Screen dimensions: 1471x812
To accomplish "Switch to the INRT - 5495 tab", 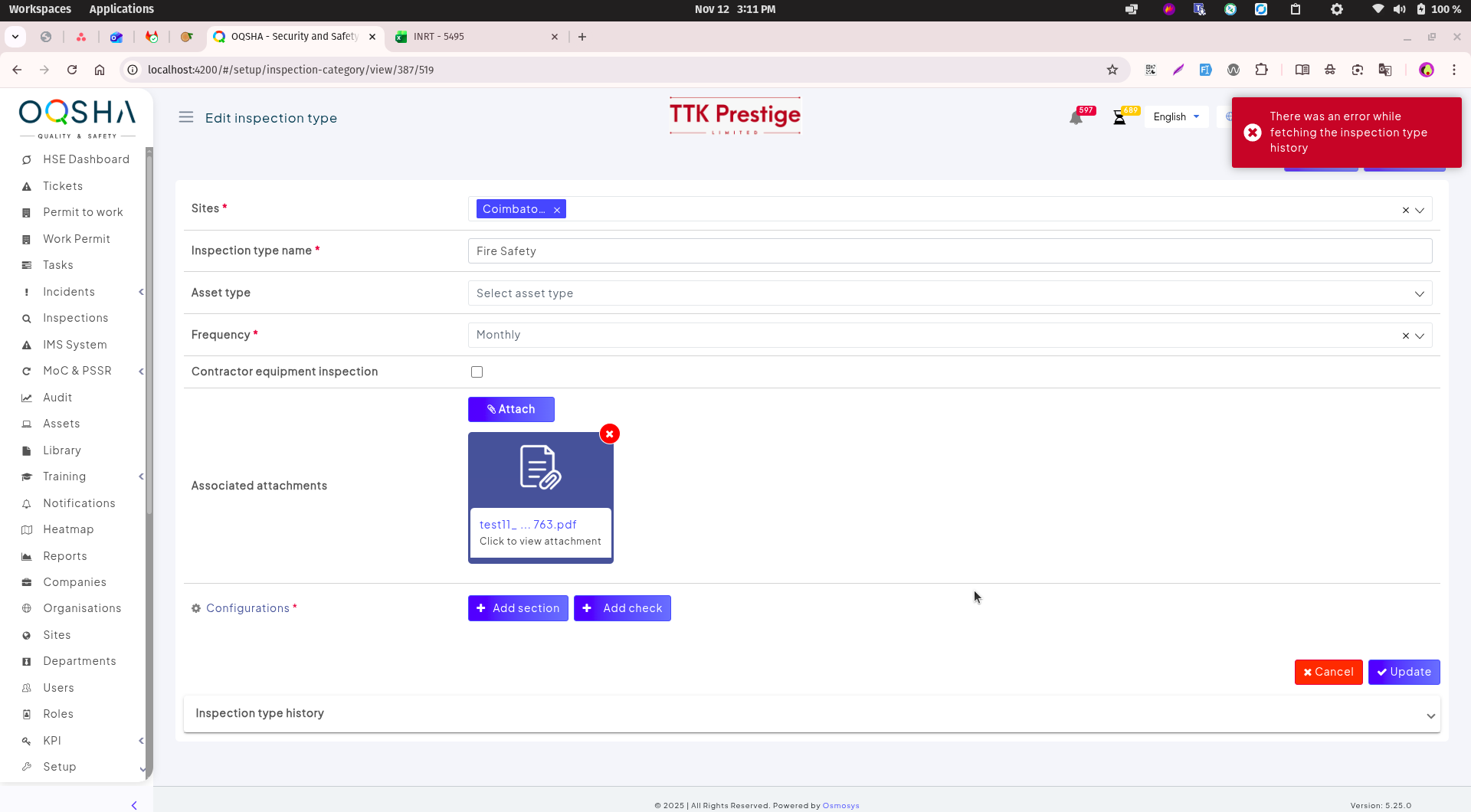I will pyautogui.click(x=476, y=37).
